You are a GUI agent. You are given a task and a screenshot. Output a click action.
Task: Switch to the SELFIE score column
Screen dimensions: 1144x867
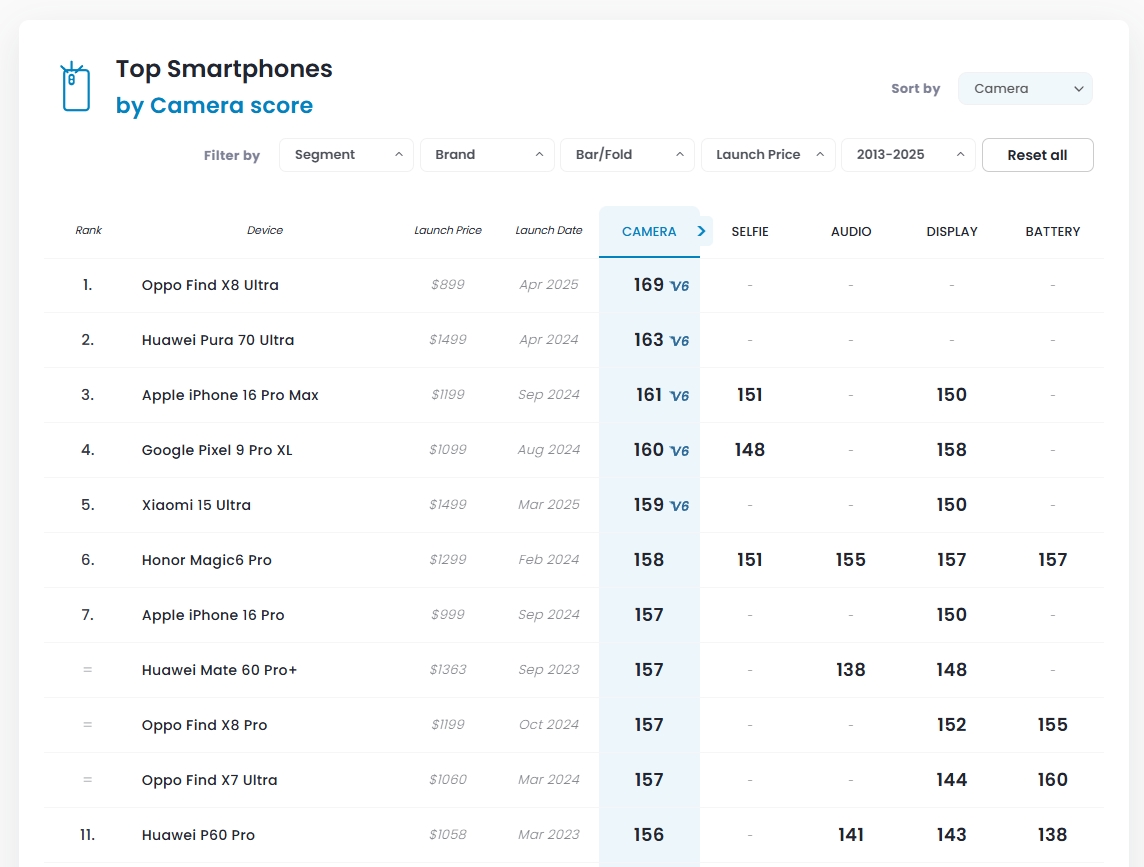pos(750,231)
